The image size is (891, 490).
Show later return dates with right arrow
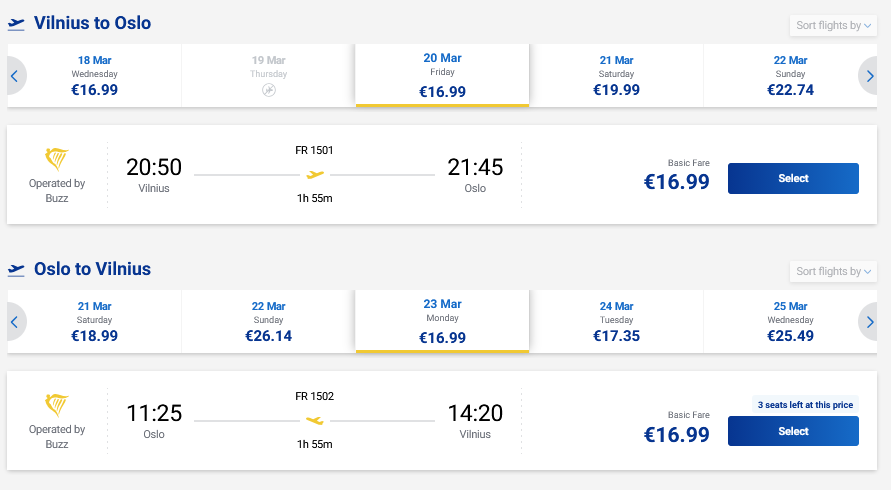tap(869, 322)
